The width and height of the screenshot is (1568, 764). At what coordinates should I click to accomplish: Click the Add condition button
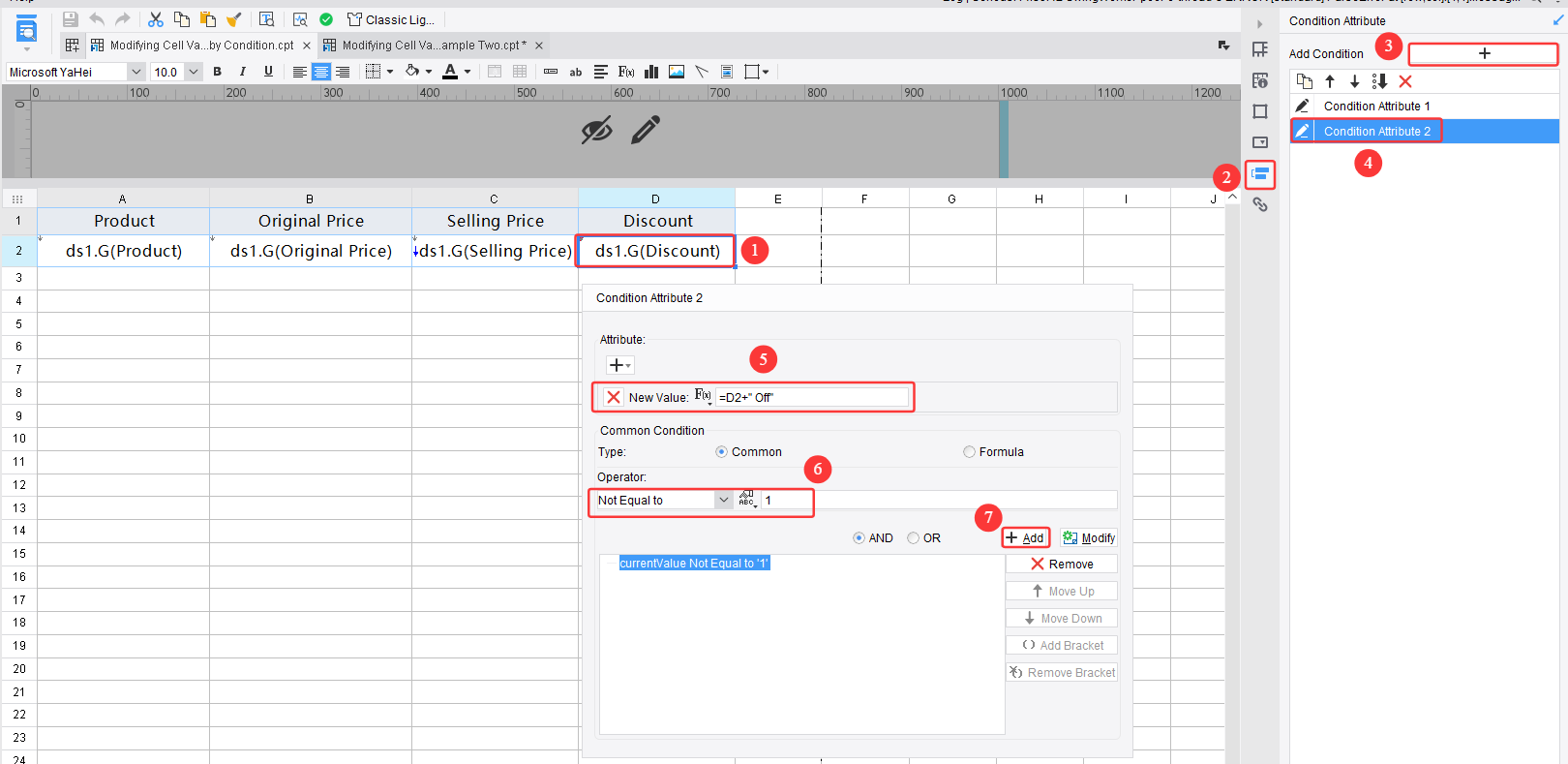coord(1026,538)
